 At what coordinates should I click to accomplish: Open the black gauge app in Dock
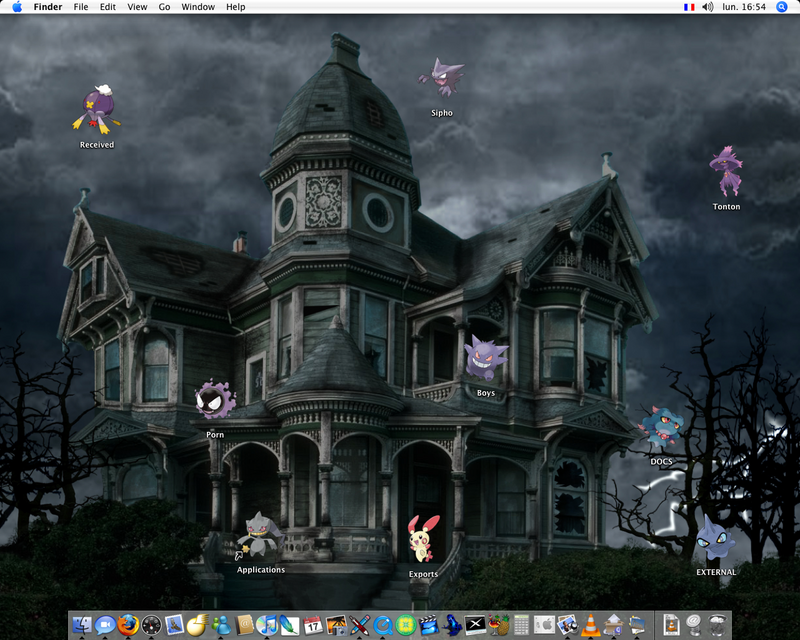152,625
